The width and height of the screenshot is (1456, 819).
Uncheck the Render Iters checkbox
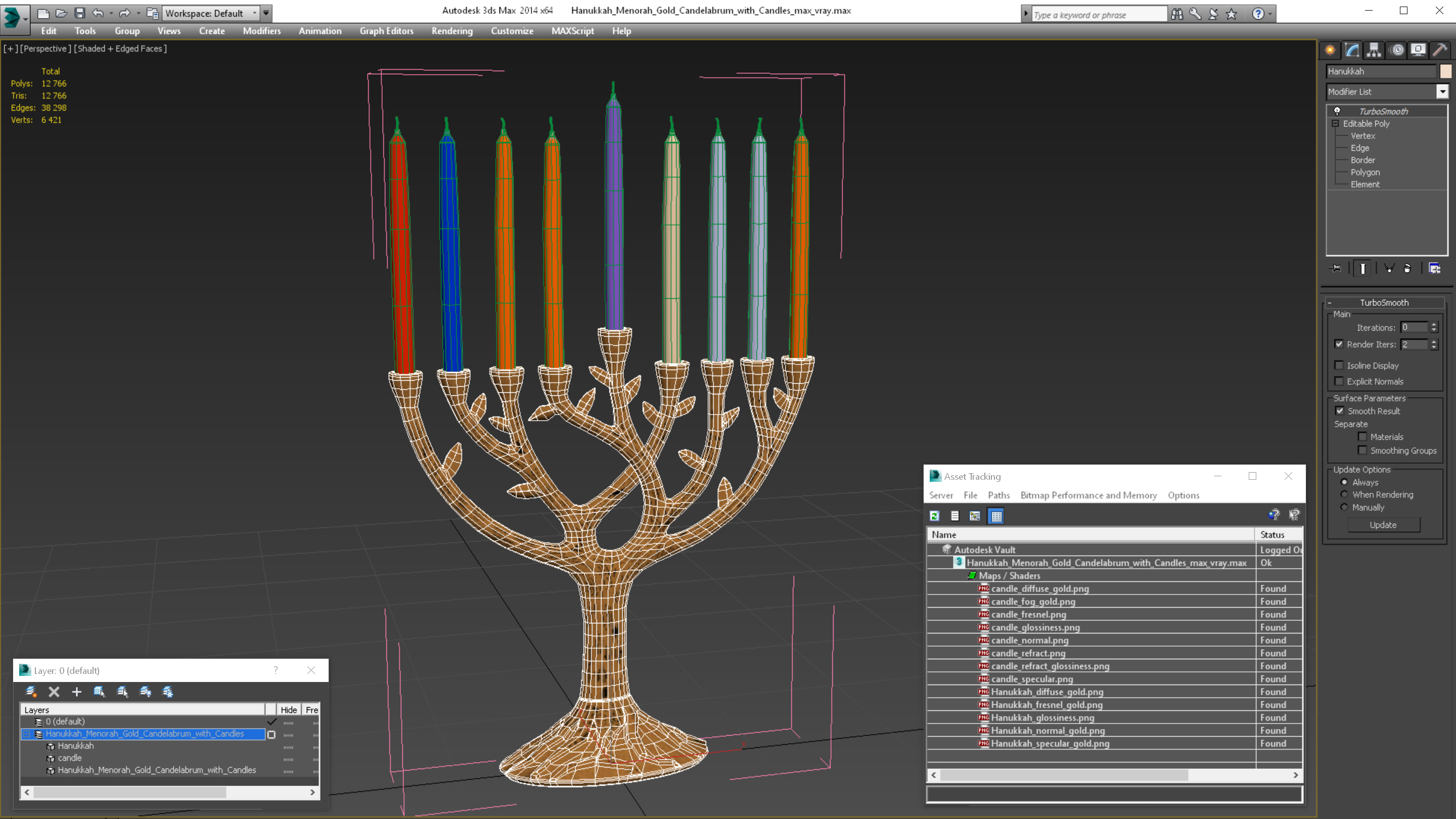click(x=1339, y=344)
